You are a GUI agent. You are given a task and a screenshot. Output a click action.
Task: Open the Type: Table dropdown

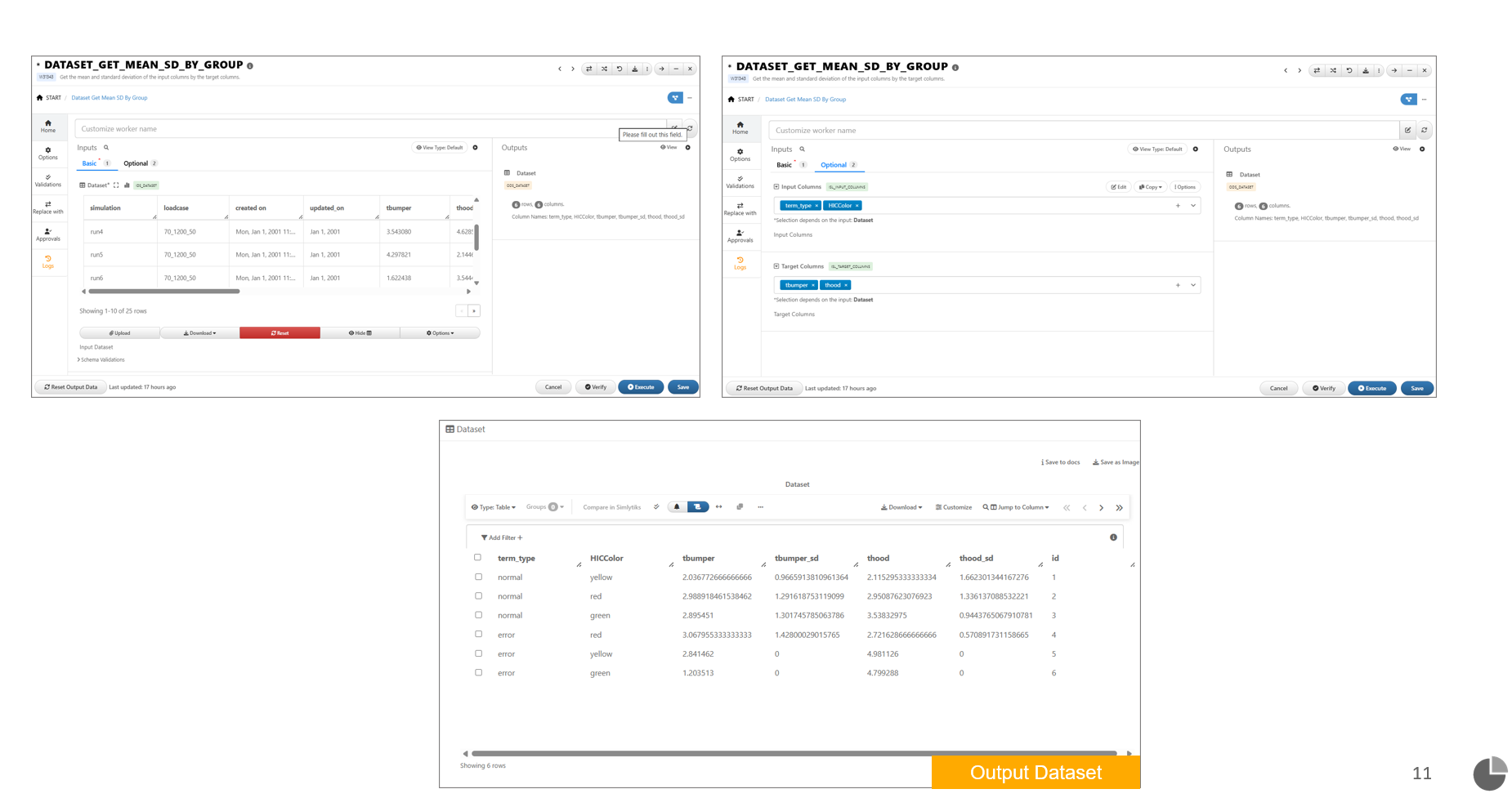click(494, 507)
